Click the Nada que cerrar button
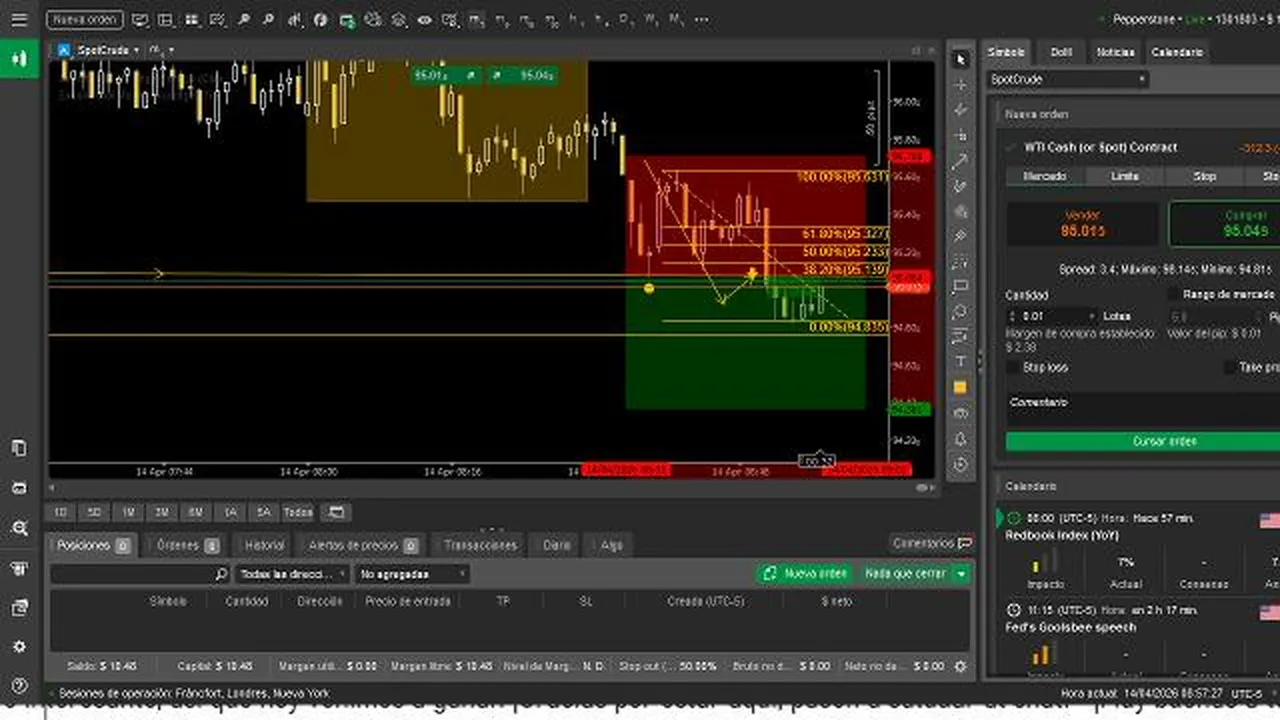This screenshot has width=1280, height=720. click(x=905, y=574)
